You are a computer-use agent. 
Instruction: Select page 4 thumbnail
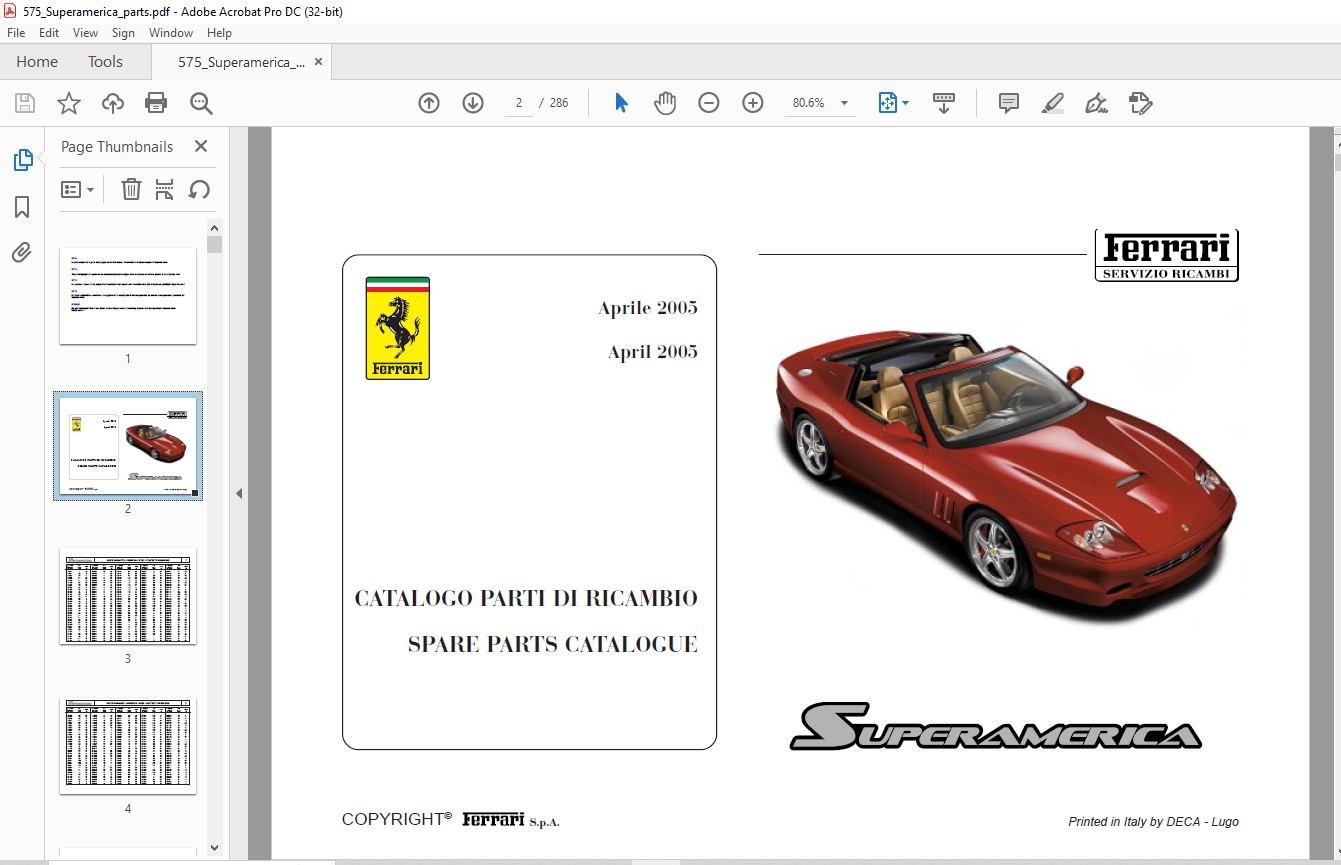pos(128,746)
